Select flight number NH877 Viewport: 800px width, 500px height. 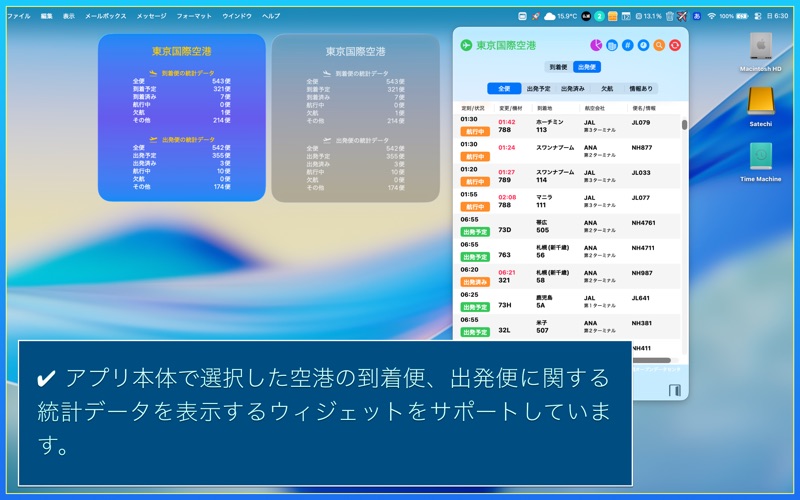(641, 148)
